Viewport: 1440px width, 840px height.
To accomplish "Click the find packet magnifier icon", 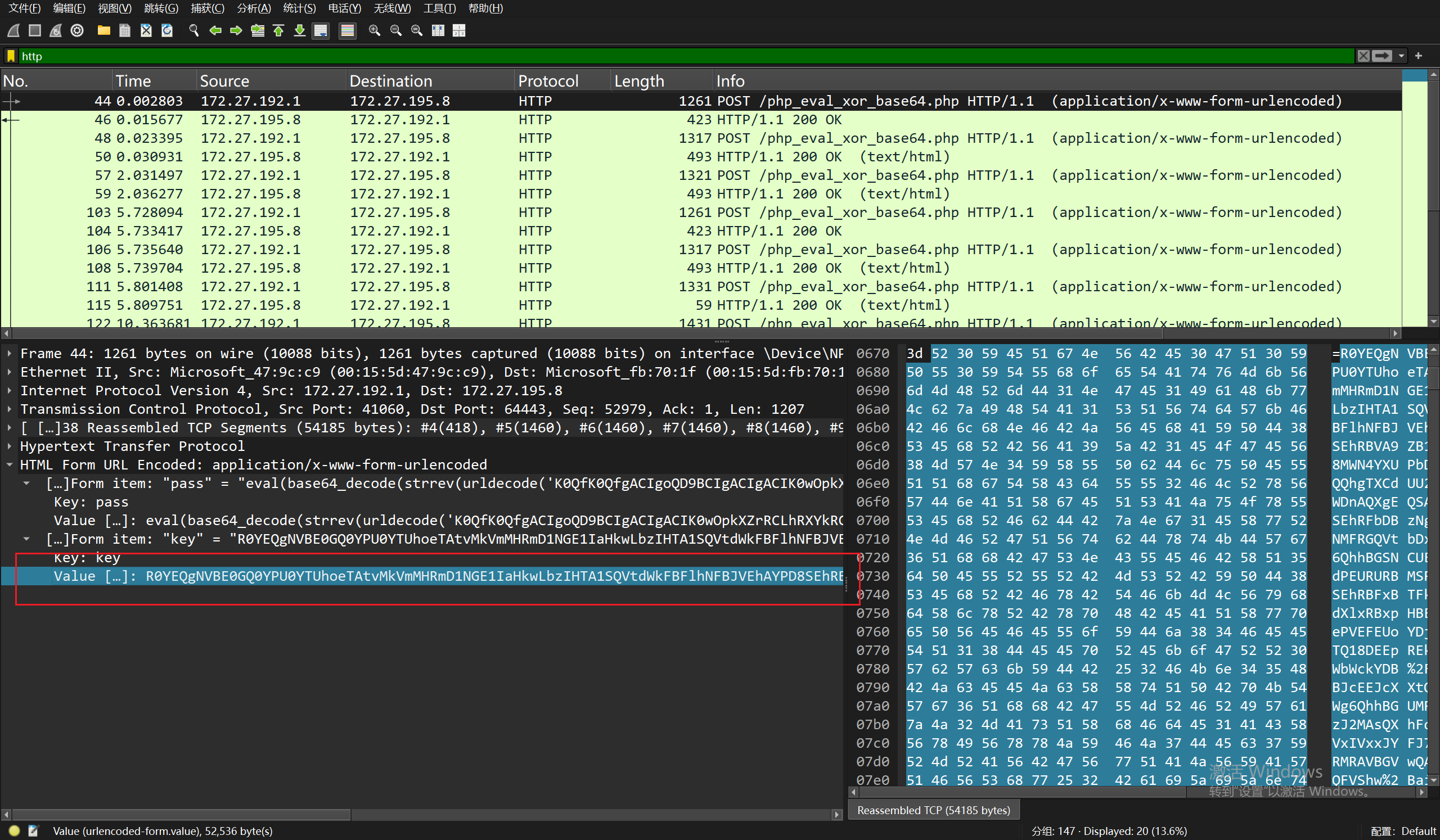I will coord(193,31).
